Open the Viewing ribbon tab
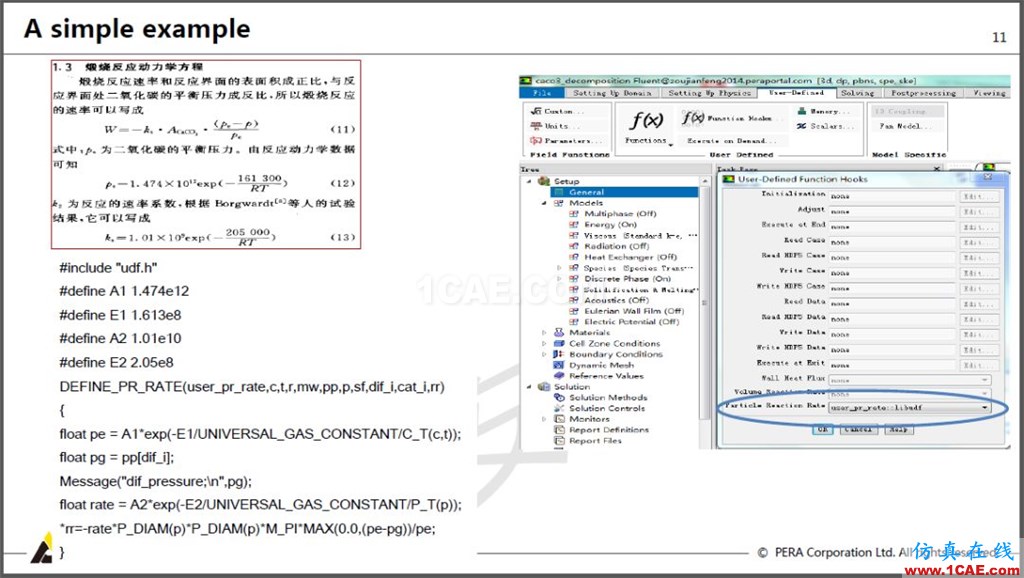The height and width of the screenshot is (578, 1024). click(989, 93)
